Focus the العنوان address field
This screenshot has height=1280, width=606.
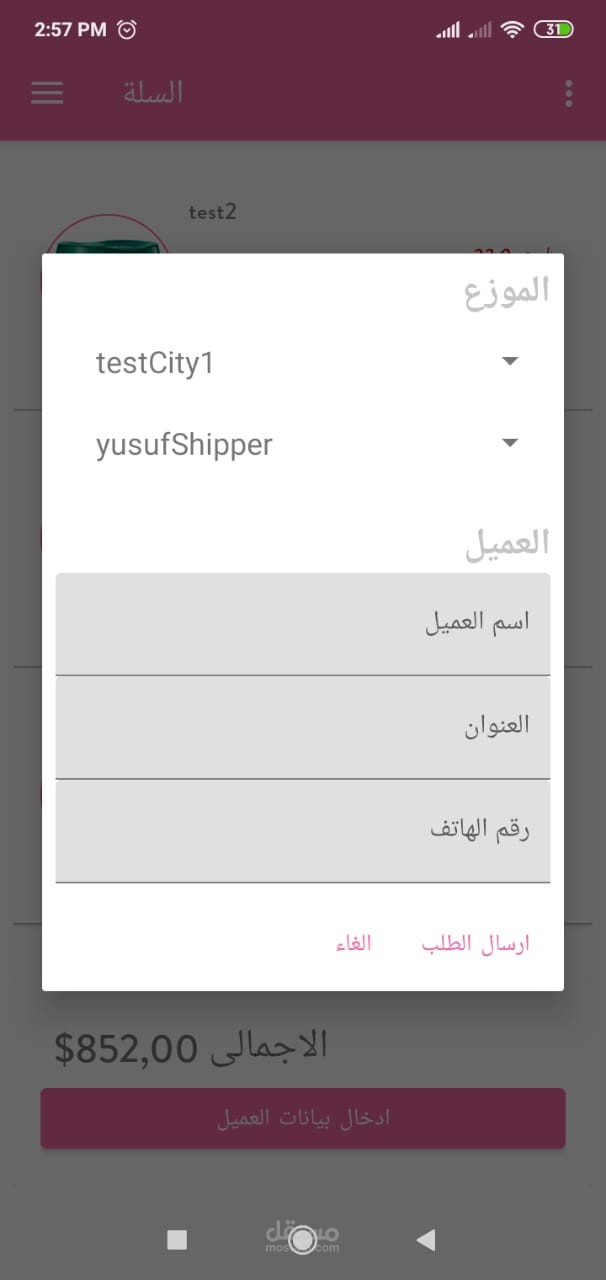click(x=302, y=727)
